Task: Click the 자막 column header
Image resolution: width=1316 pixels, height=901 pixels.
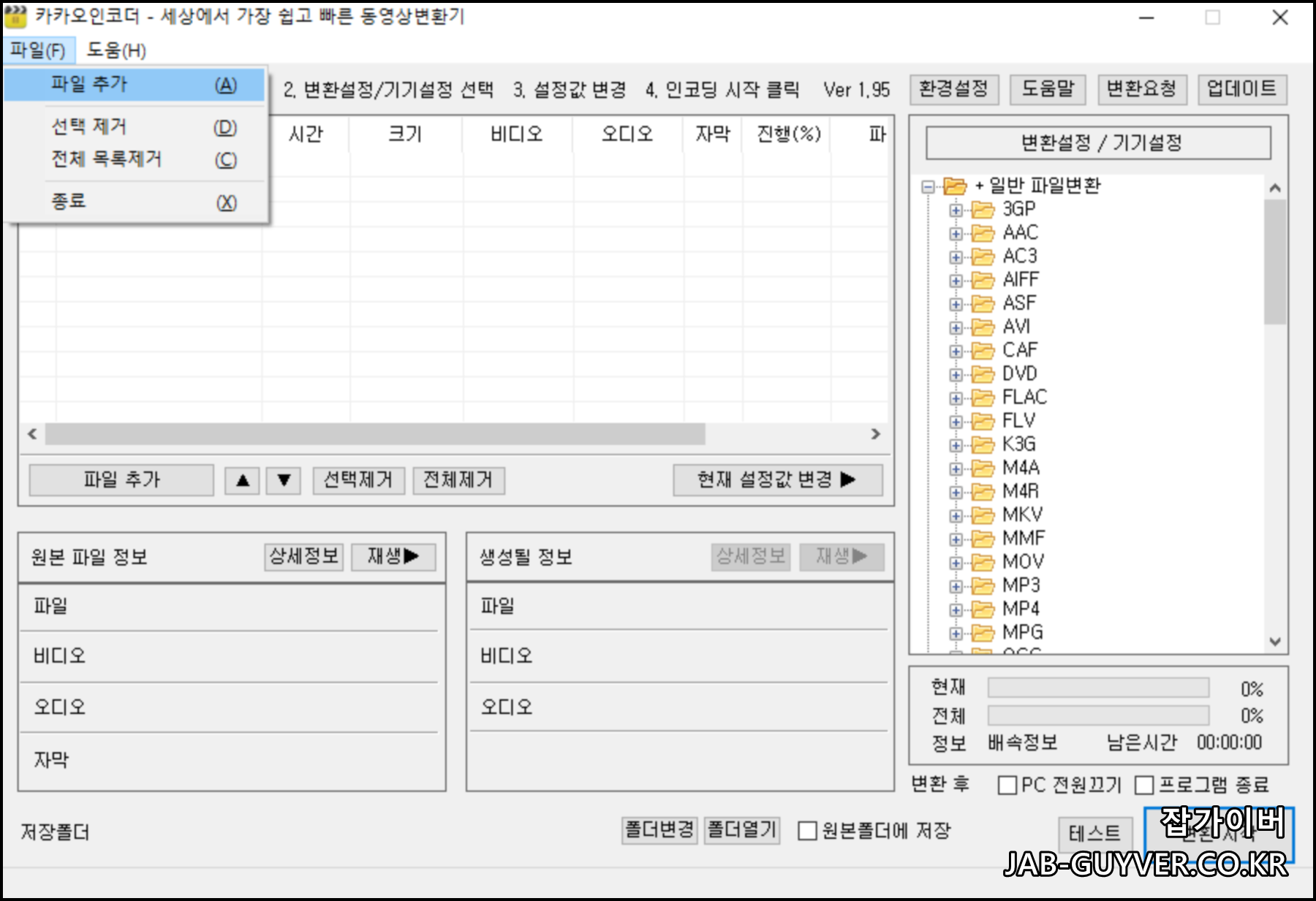Action: tap(713, 134)
